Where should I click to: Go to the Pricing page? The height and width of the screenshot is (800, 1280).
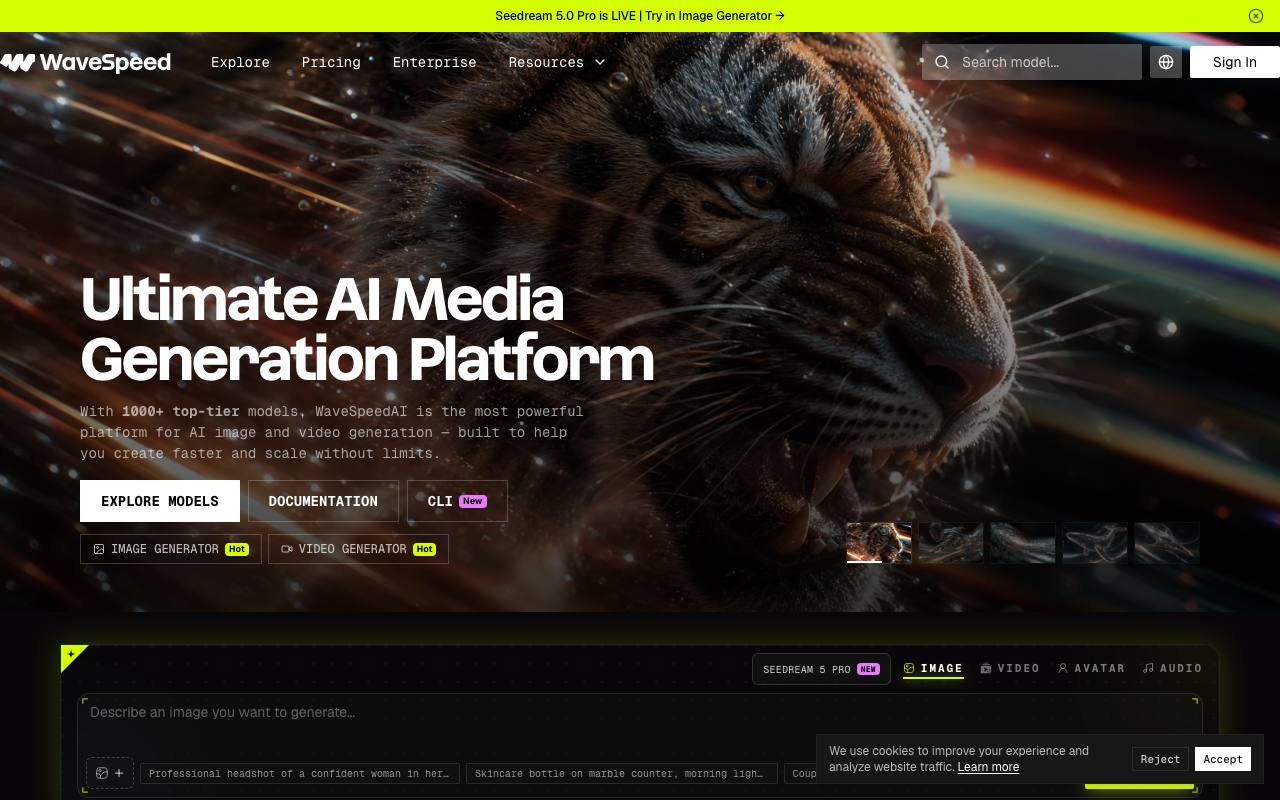tap(331, 62)
